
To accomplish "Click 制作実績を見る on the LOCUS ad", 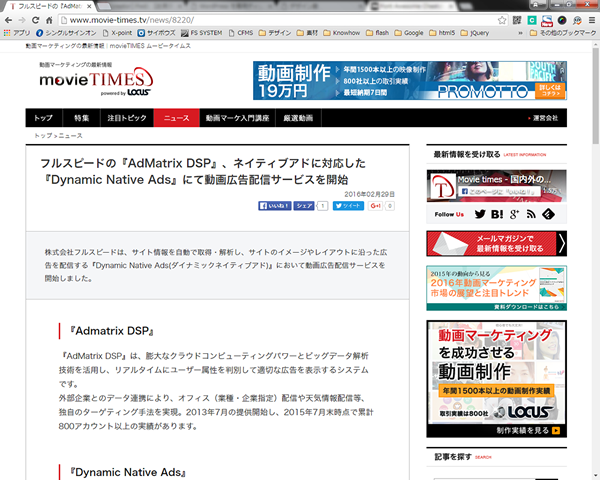I will (528, 431).
